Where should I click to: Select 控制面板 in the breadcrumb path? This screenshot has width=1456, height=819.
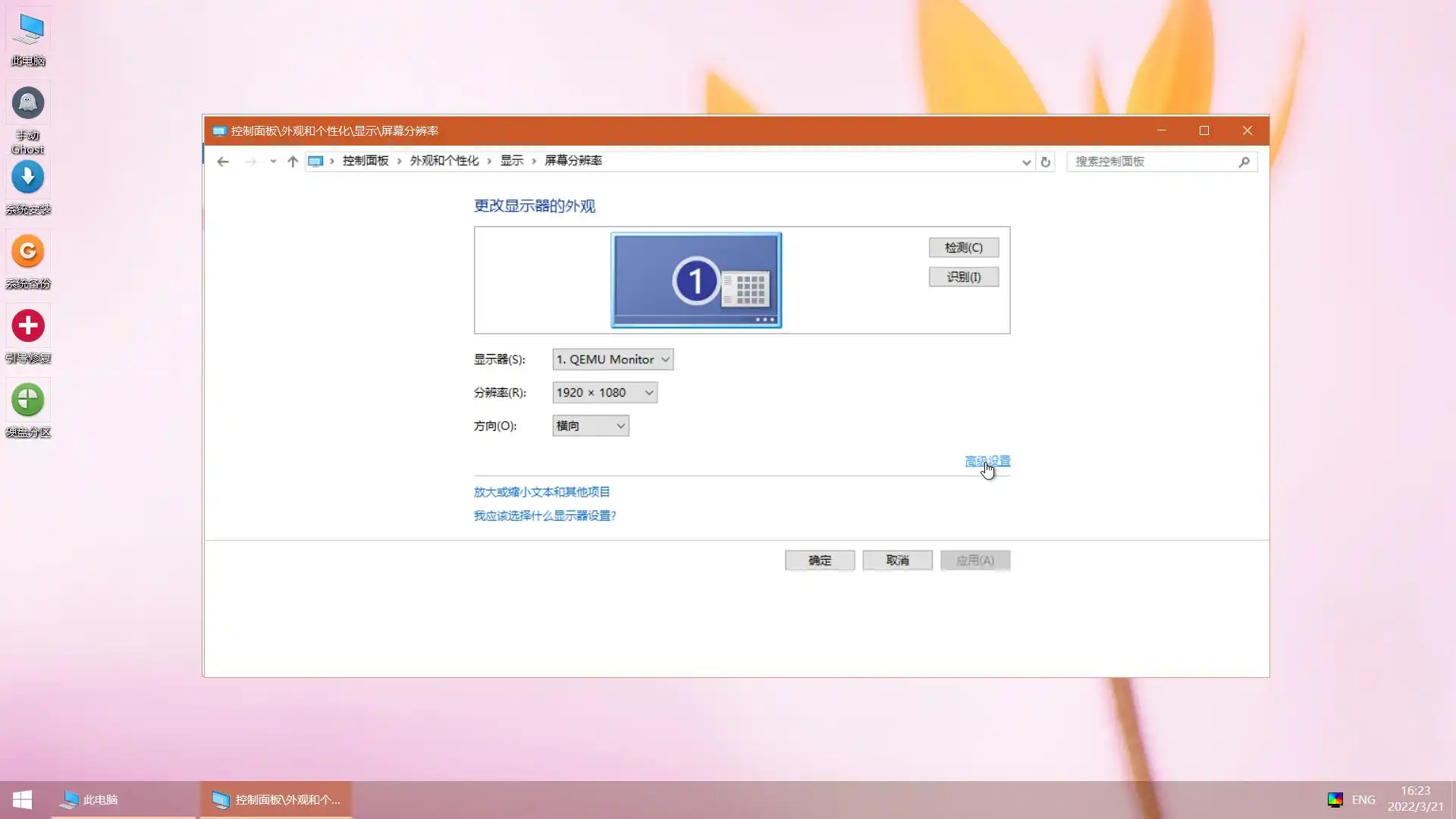coord(366,161)
